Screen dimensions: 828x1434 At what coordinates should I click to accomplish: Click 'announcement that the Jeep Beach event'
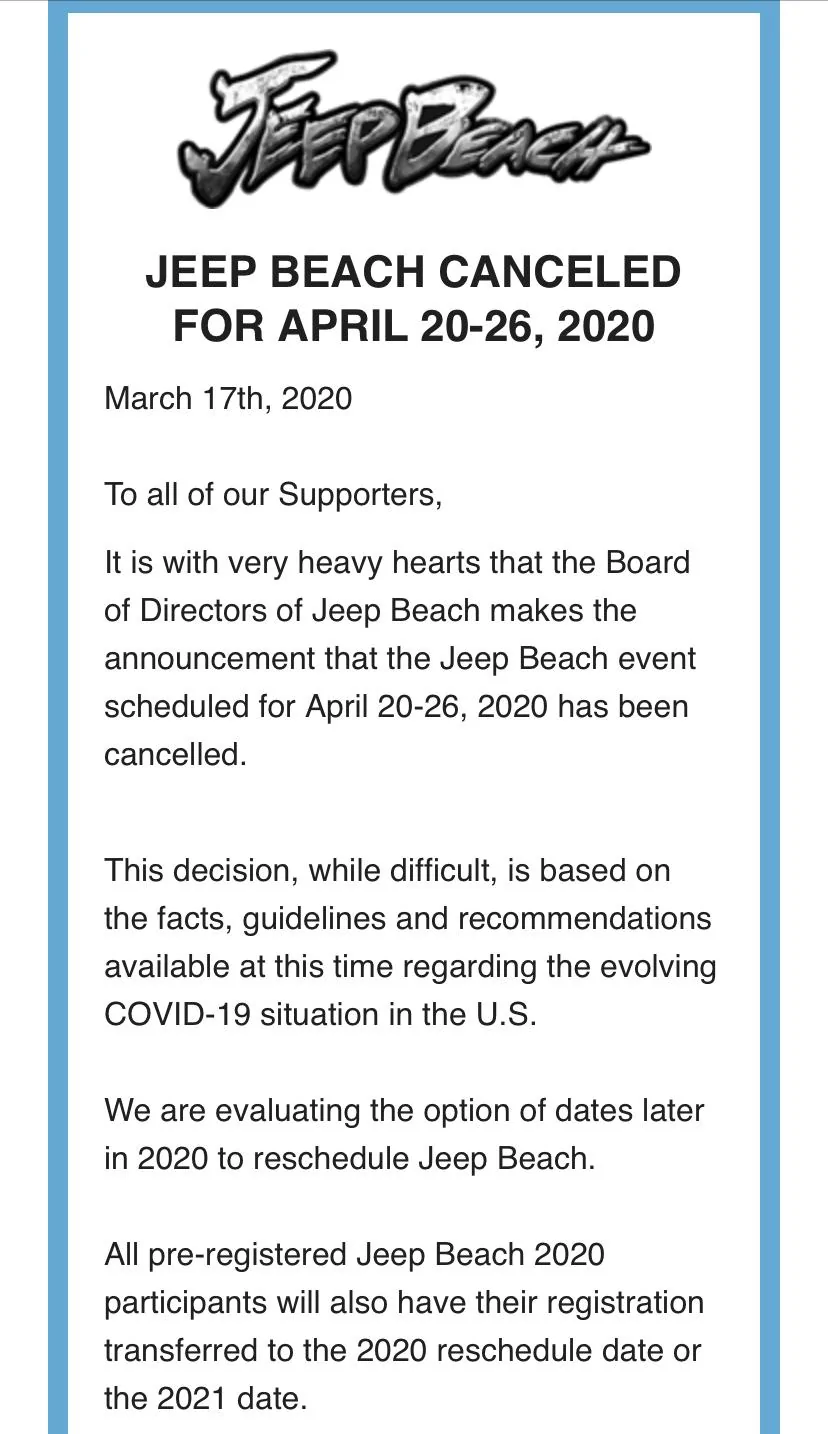(400, 658)
